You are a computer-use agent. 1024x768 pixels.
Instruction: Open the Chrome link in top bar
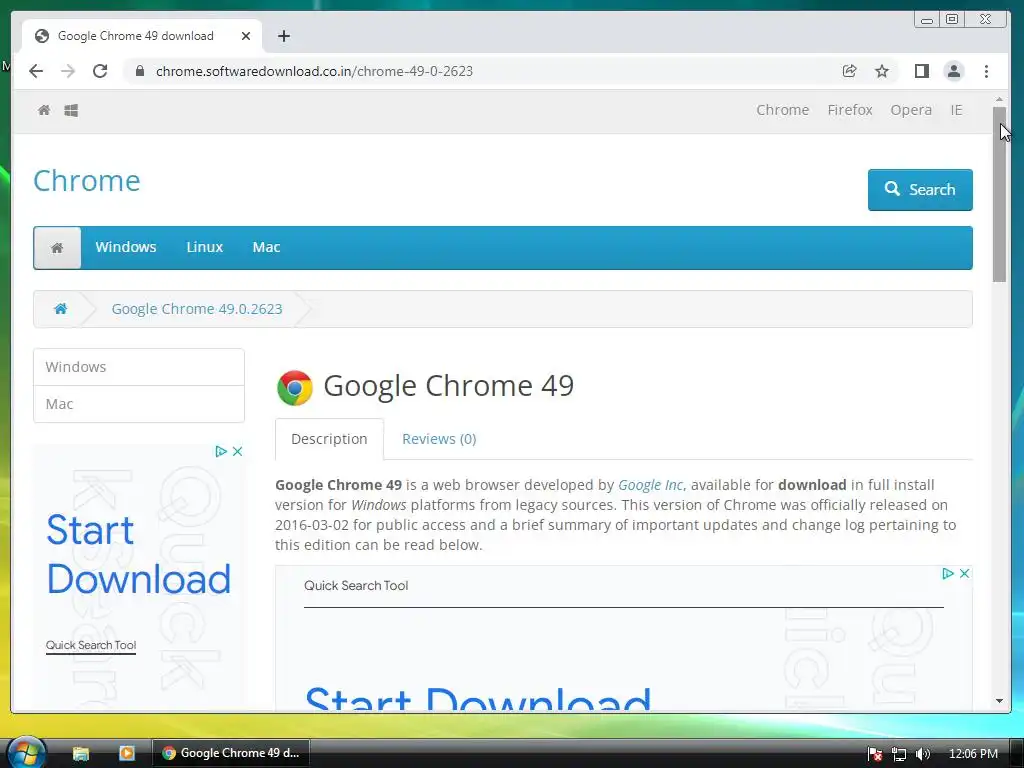pos(782,110)
